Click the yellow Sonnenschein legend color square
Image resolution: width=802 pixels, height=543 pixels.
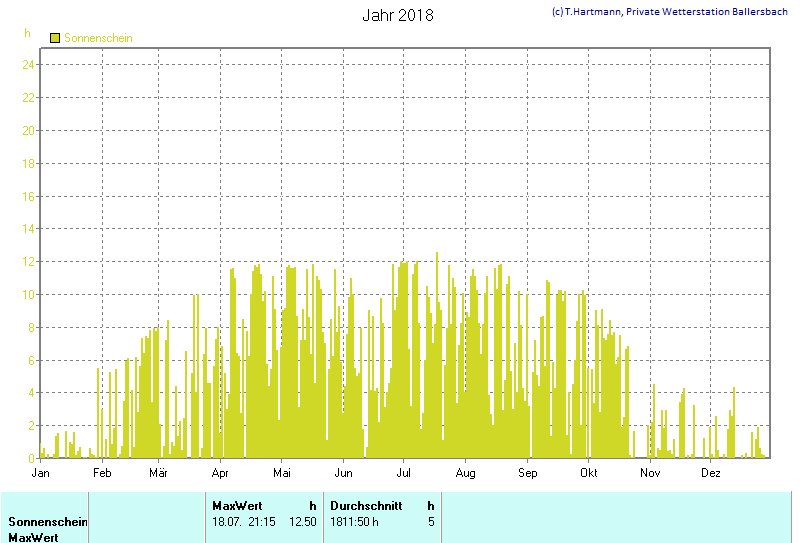pos(55,38)
